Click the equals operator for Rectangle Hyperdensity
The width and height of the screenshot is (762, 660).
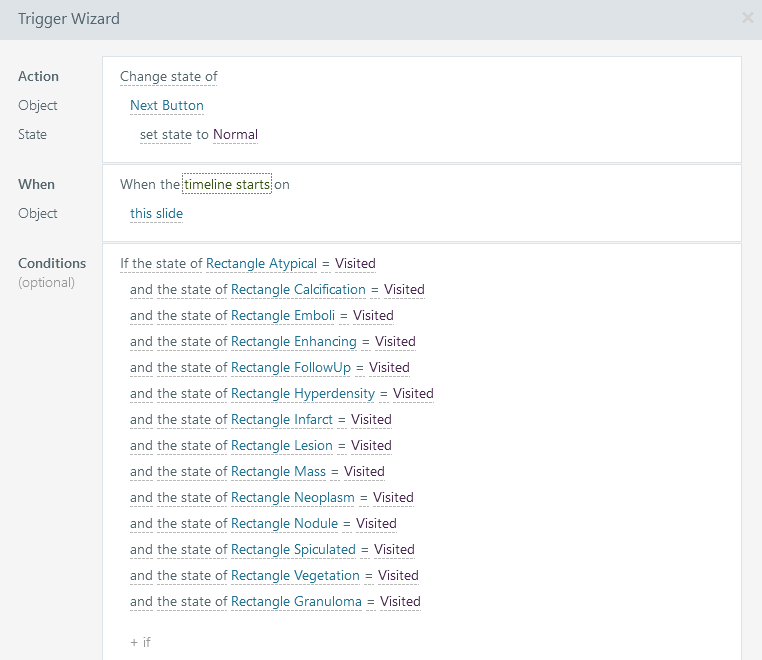[384, 394]
